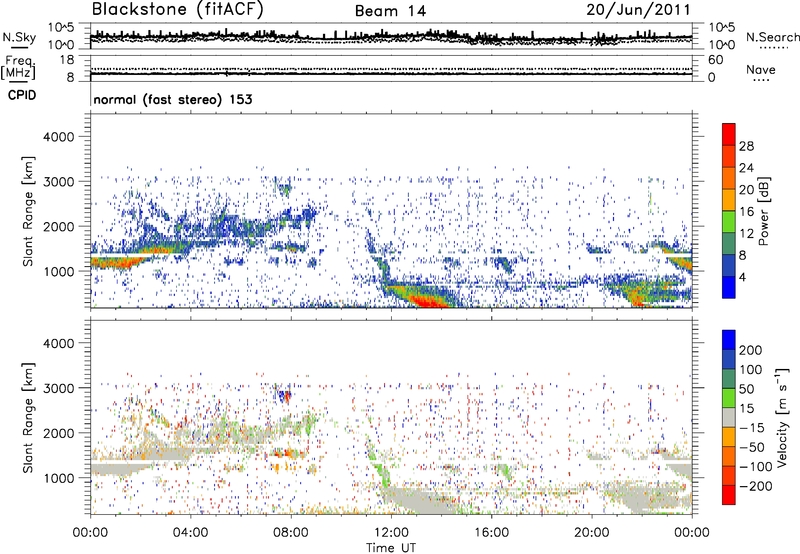Click the "−50" tick on Velocity colorbar
The image size is (800, 554).
coord(752,447)
